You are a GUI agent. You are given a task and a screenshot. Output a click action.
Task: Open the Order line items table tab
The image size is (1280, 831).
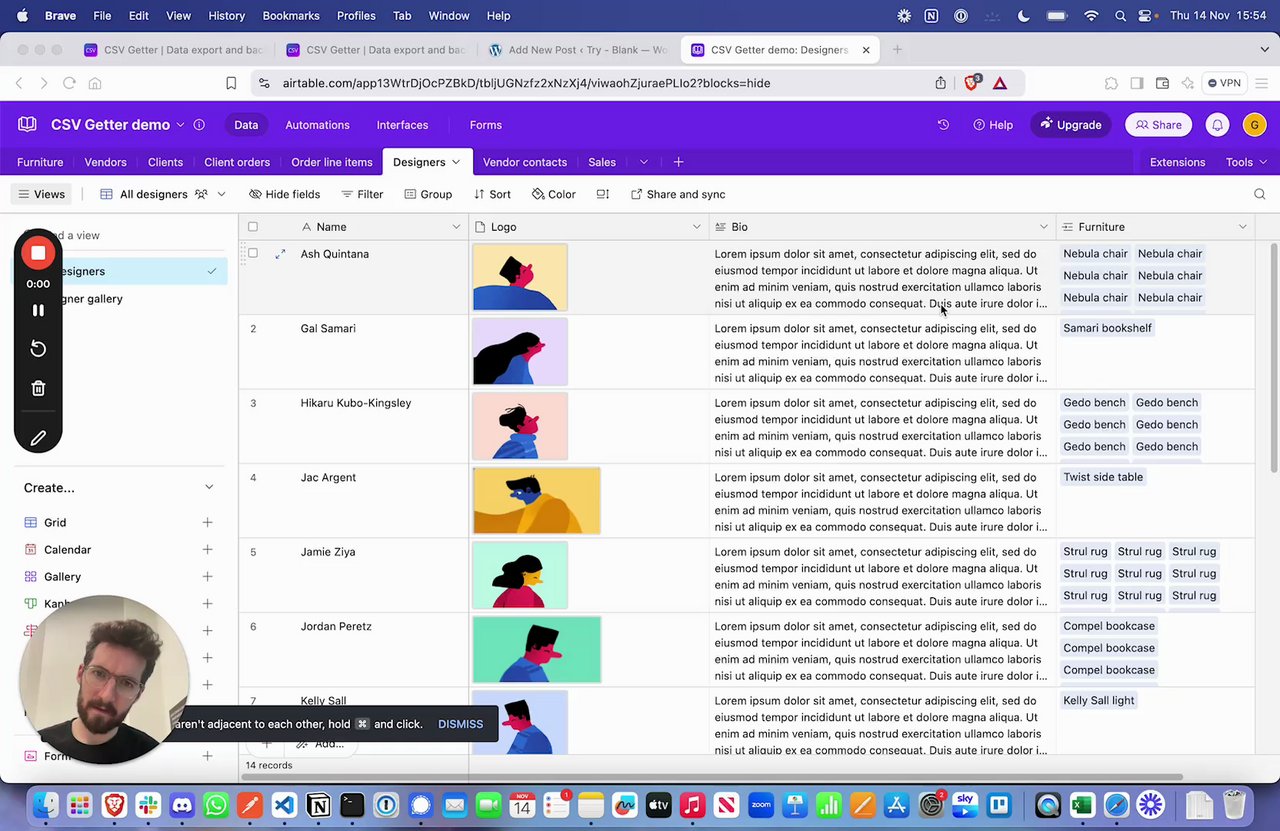[332, 162]
